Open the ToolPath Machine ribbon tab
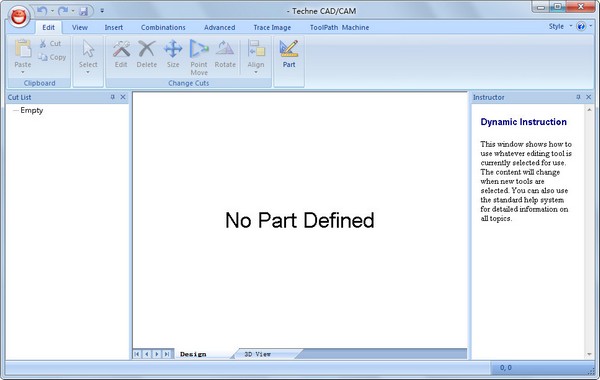600x380 pixels. pyautogui.click(x=339, y=28)
